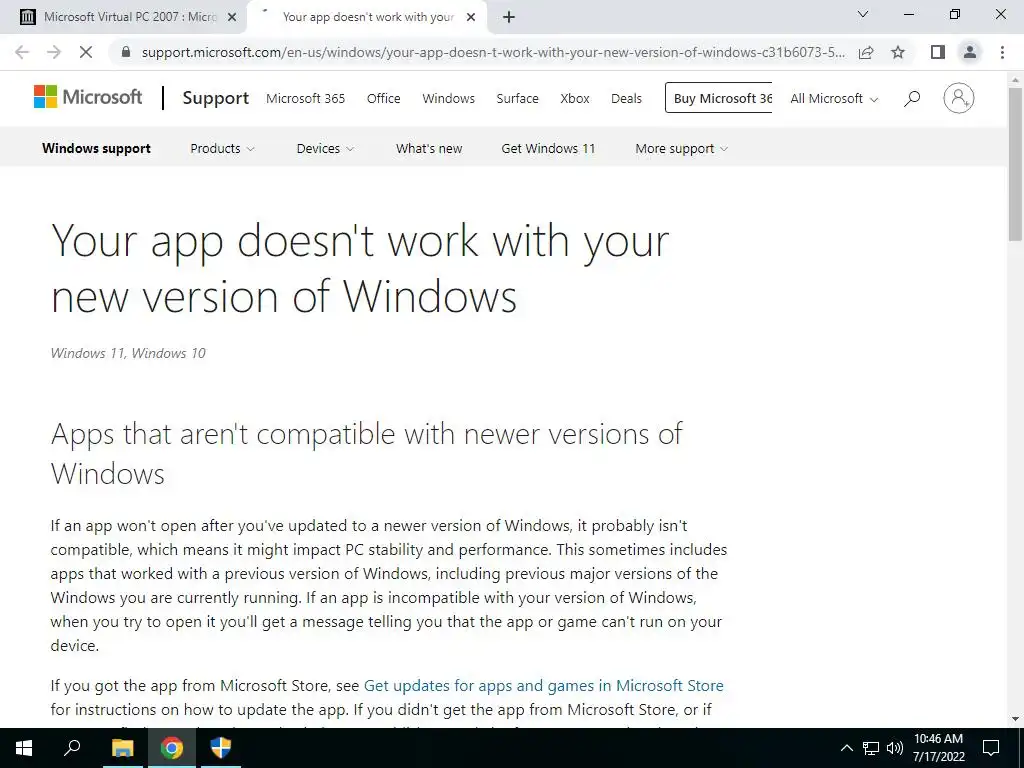This screenshot has height=768, width=1024.
Task: Open Surface in top navigation
Action: point(517,99)
